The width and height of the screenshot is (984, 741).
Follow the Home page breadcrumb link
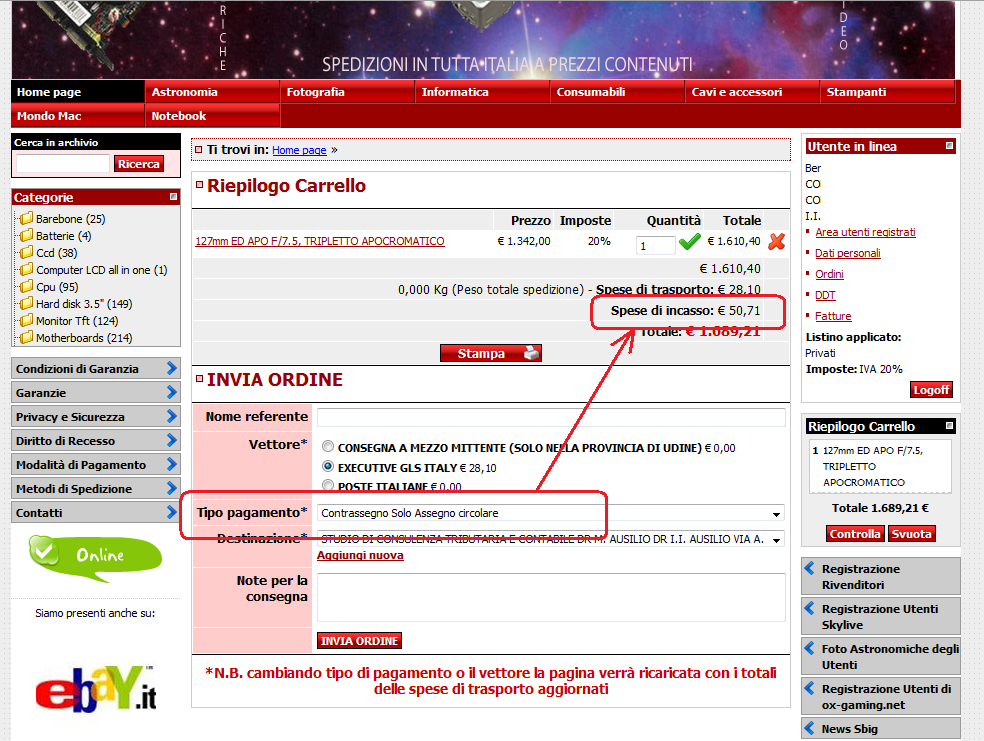click(299, 150)
